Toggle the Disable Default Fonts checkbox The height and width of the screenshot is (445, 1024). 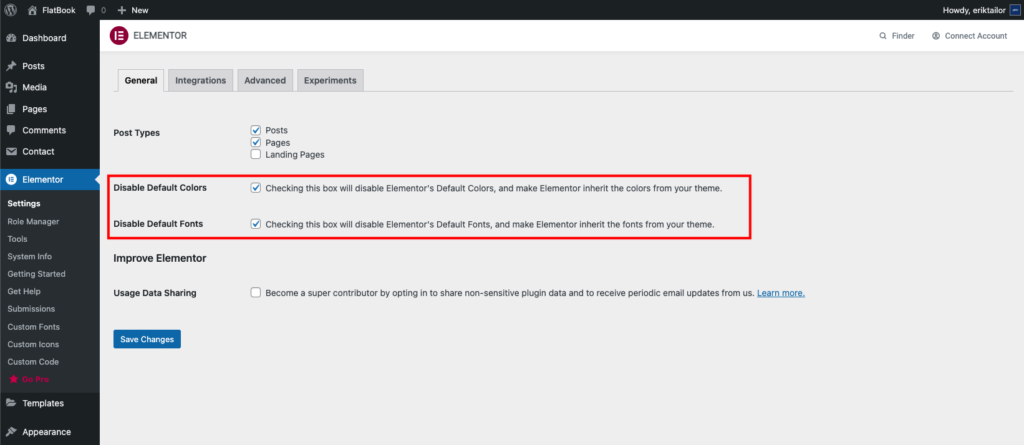click(256, 224)
